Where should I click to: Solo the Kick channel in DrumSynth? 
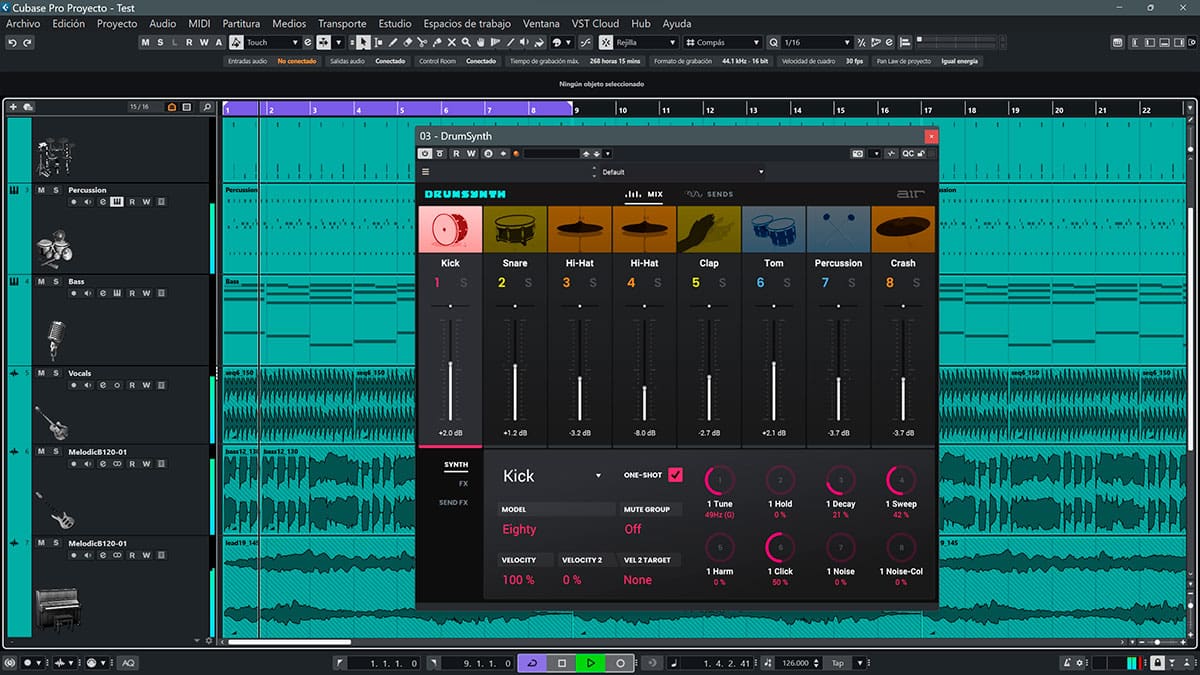463,283
